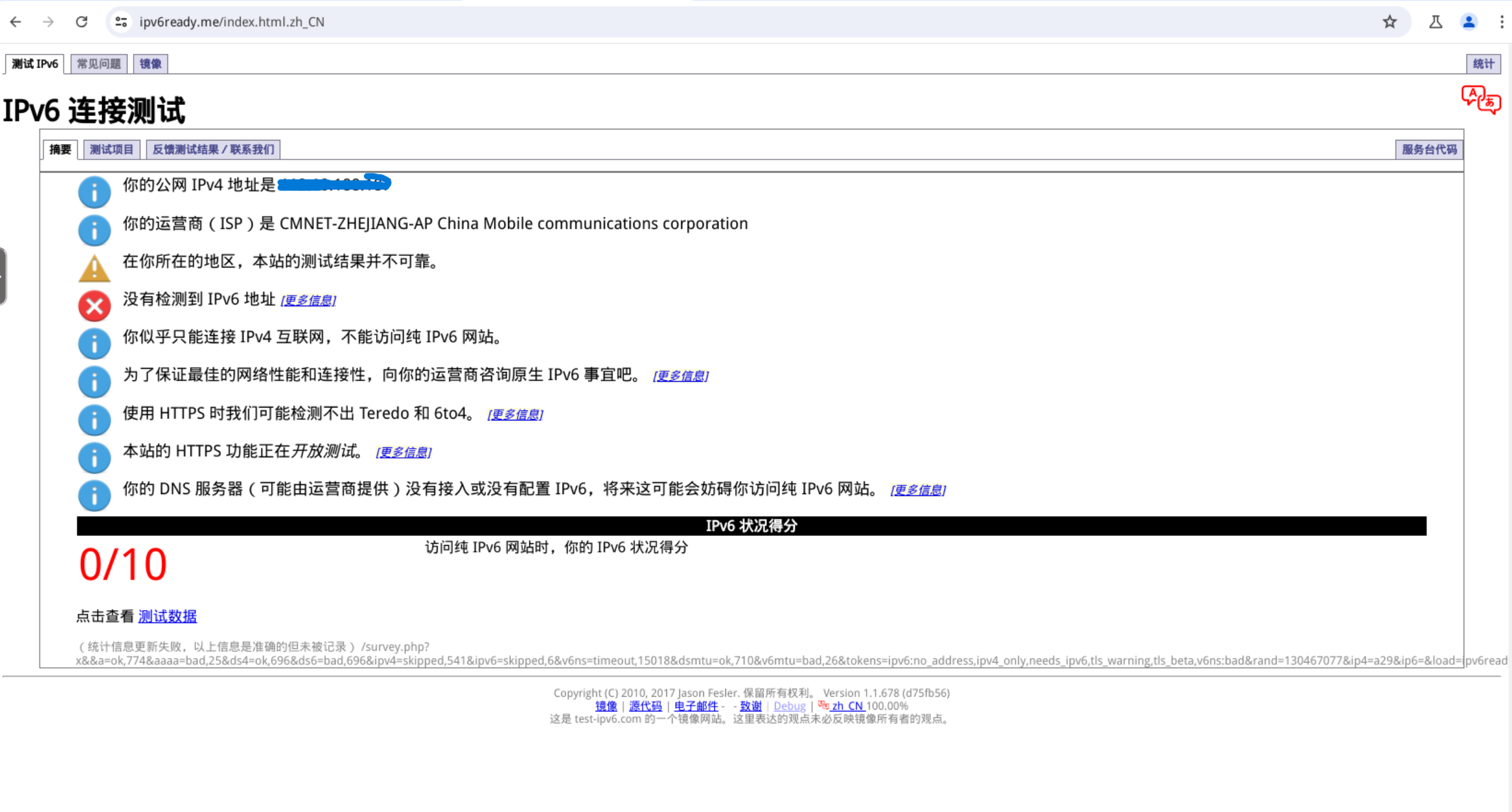Bookmark this page with the star icon

coord(1390,22)
